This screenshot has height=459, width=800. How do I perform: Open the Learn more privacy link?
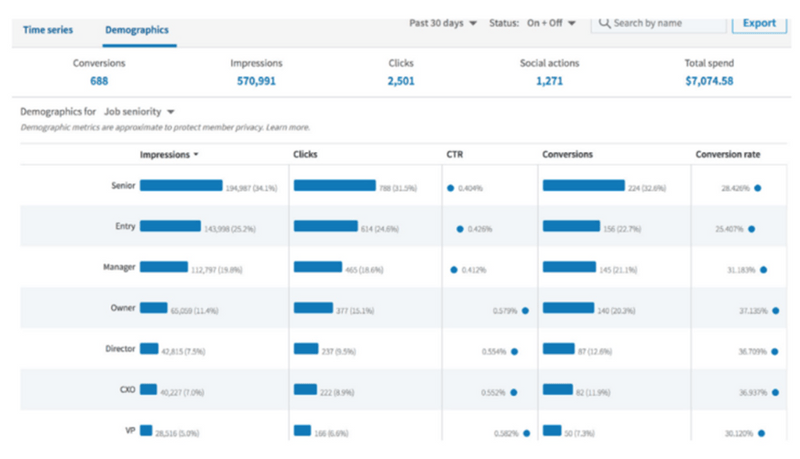click(288, 127)
